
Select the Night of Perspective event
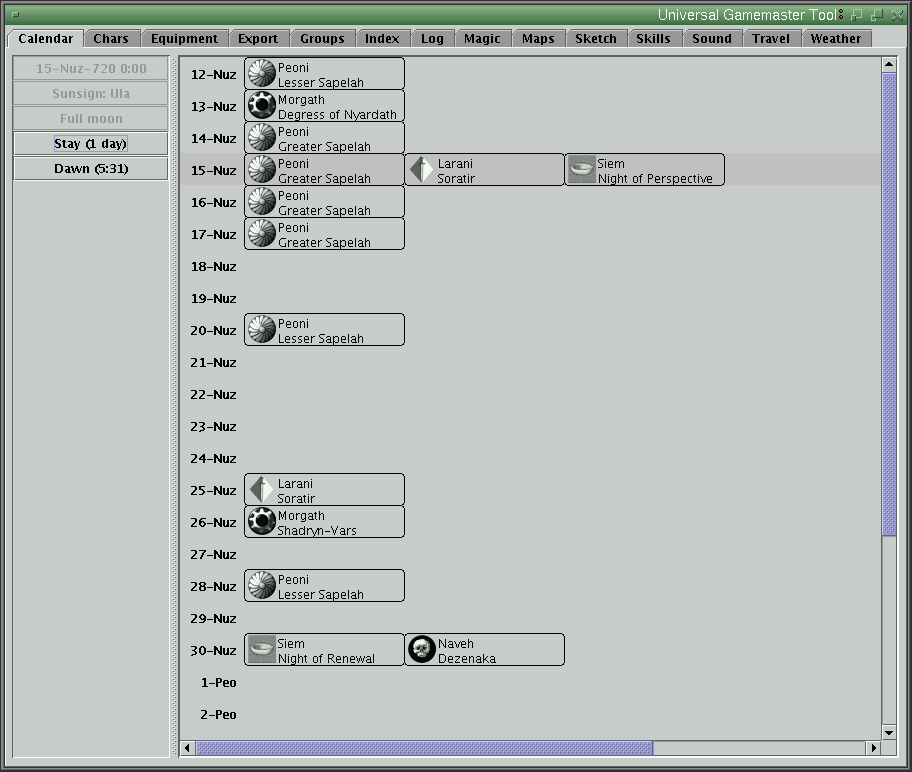coord(644,169)
